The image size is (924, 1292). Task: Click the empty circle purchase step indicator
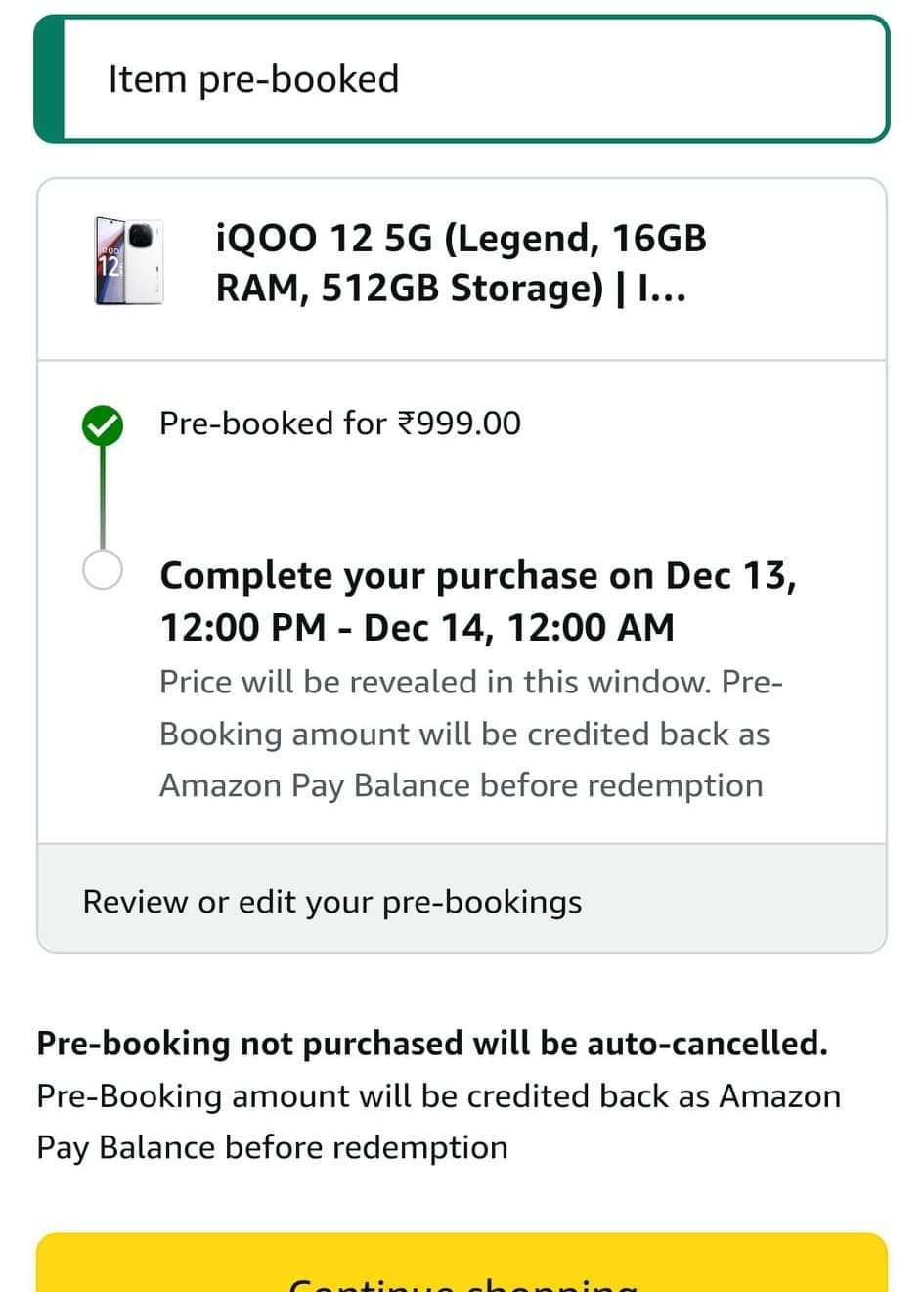(103, 569)
